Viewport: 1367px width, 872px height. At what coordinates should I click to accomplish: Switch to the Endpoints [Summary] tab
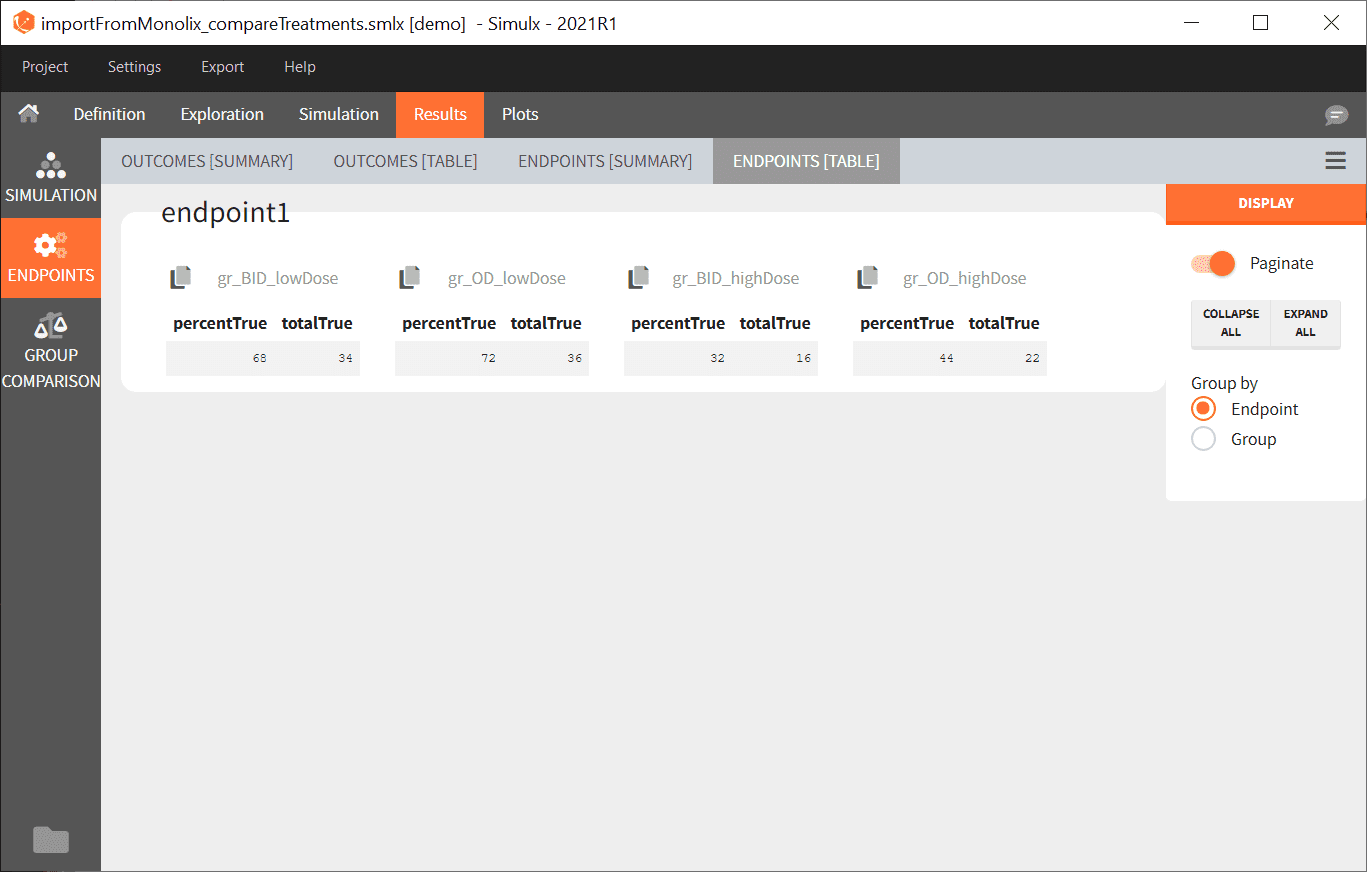[604, 161]
